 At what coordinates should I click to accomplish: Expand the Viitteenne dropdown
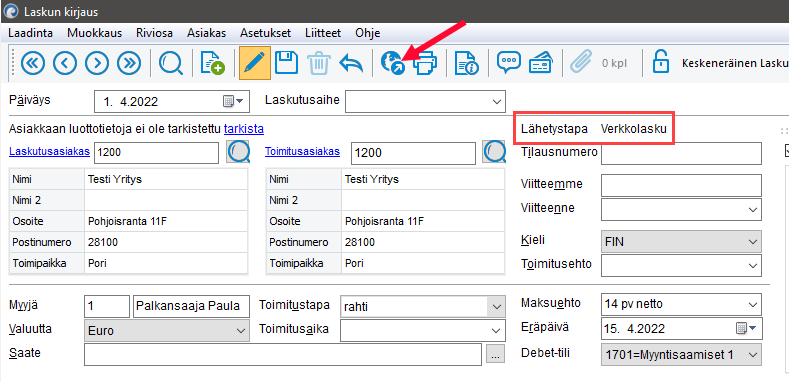(x=753, y=209)
